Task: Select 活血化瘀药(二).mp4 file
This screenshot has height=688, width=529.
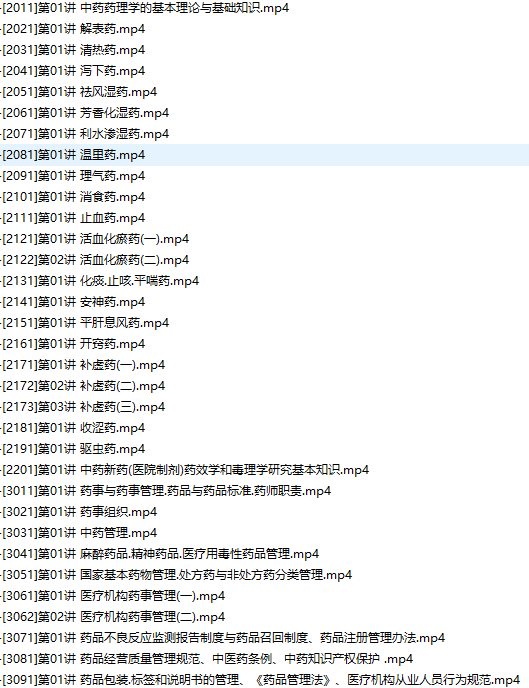Action: (x=95, y=260)
